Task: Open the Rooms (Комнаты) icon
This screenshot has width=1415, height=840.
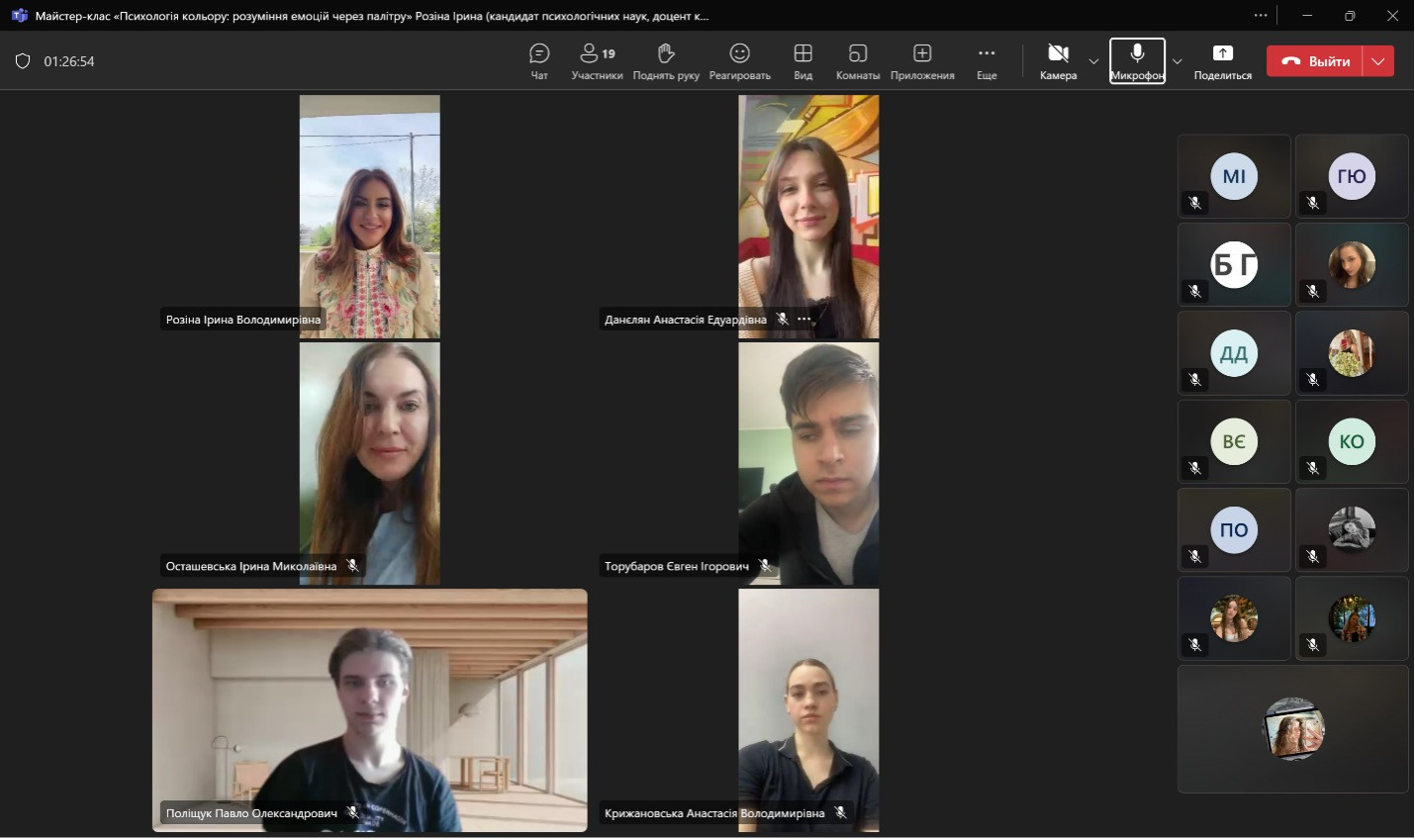Action: 858,61
